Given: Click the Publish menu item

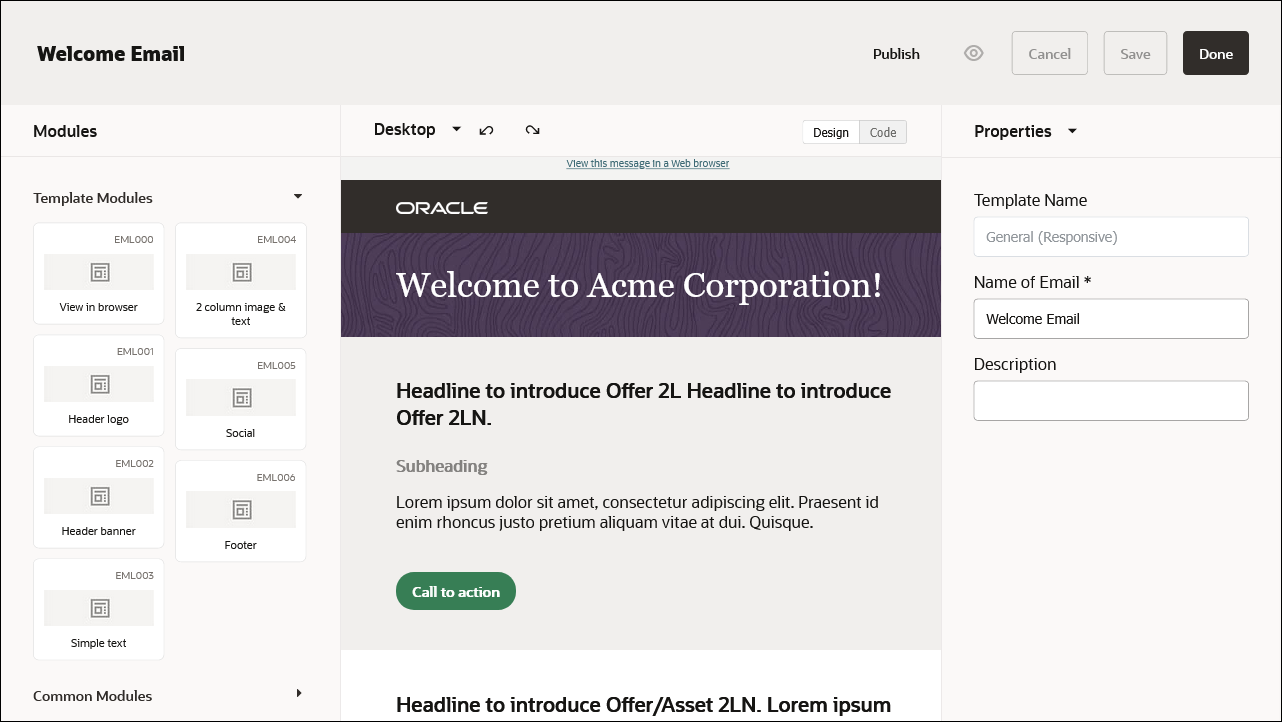Looking at the screenshot, I should (x=895, y=54).
